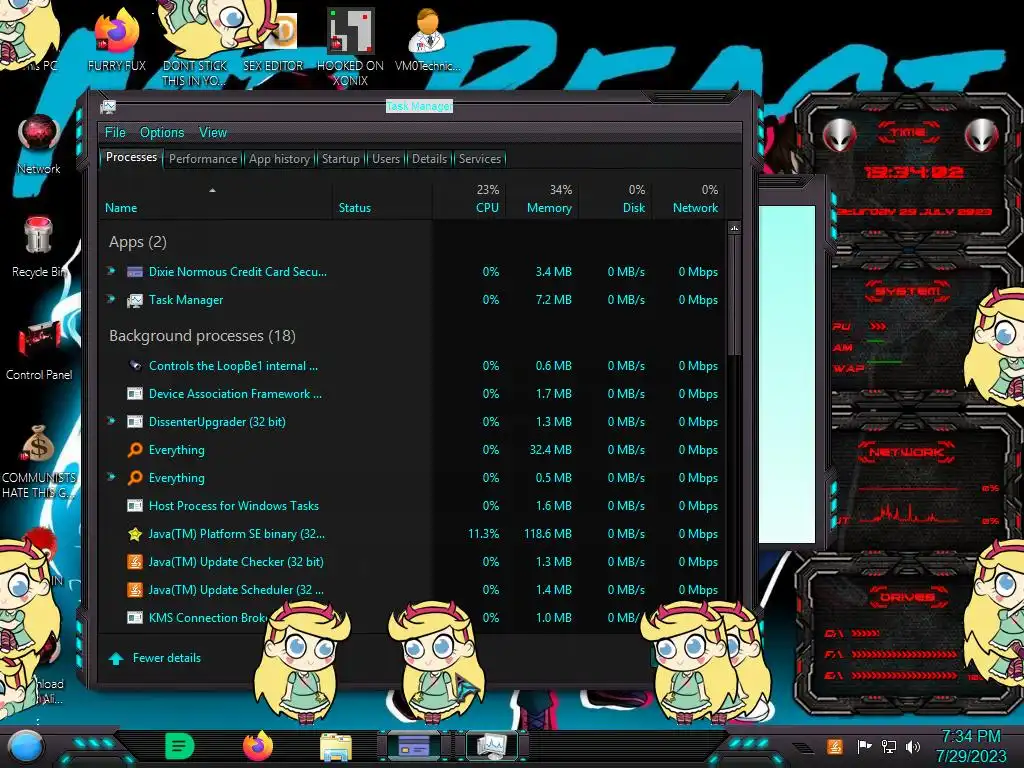1024x768 pixels.
Task: Click the process list scrollbar thumb
Action: pyautogui.click(x=735, y=294)
